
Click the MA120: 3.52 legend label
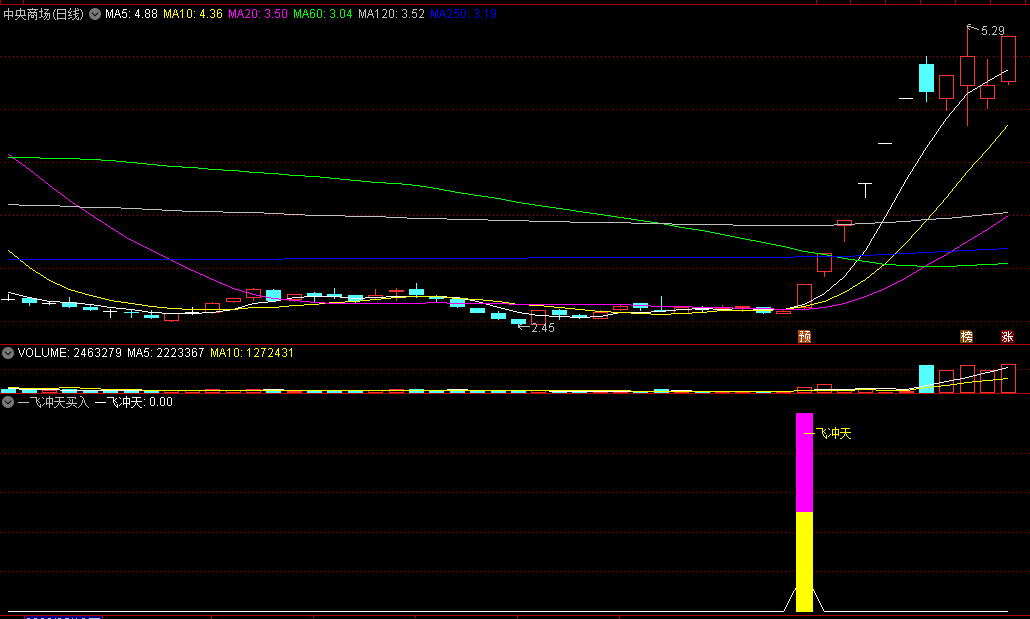coord(392,14)
